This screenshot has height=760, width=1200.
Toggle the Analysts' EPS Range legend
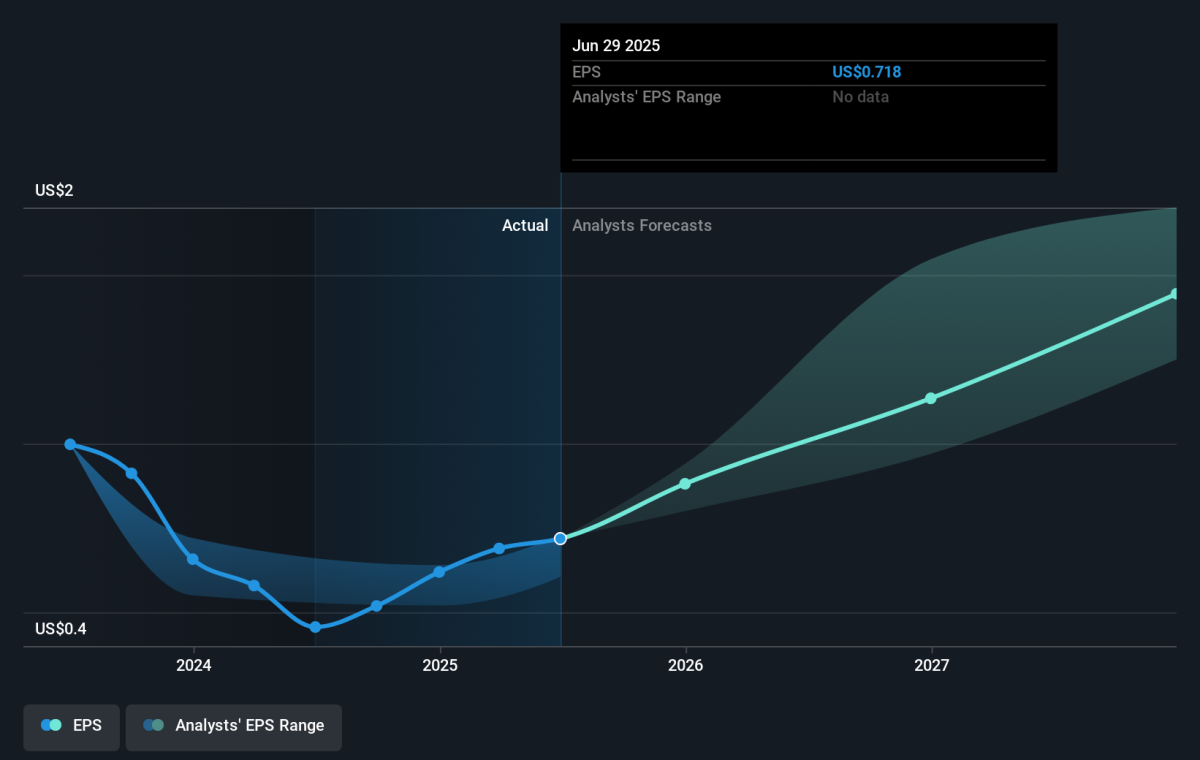pos(233,726)
